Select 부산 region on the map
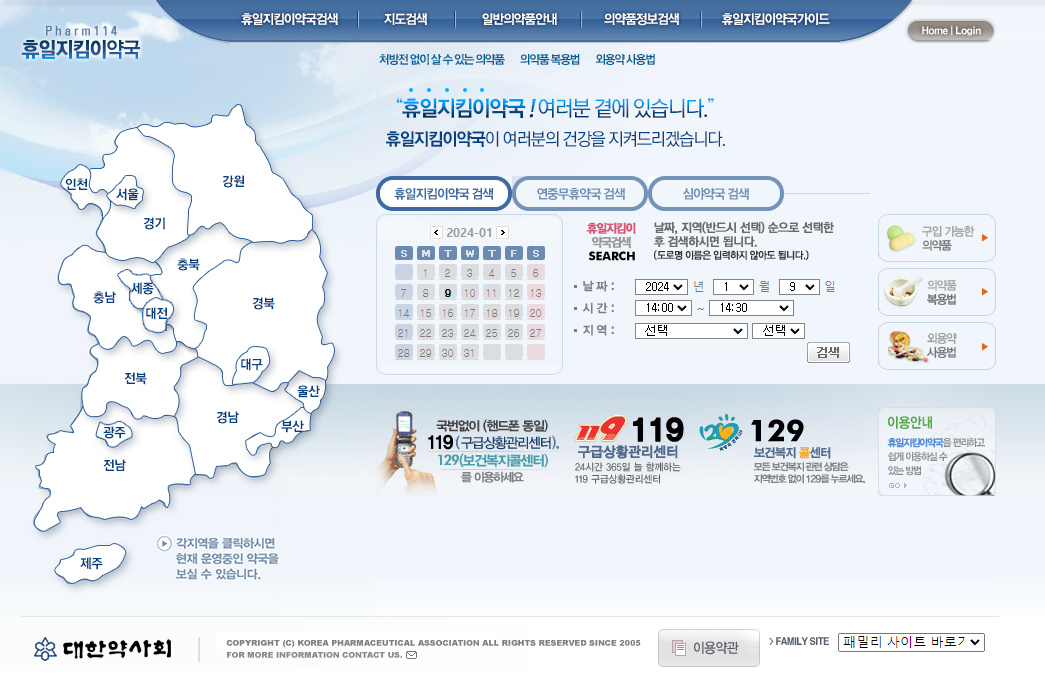This screenshot has height=693, width=1045. [292, 425]
